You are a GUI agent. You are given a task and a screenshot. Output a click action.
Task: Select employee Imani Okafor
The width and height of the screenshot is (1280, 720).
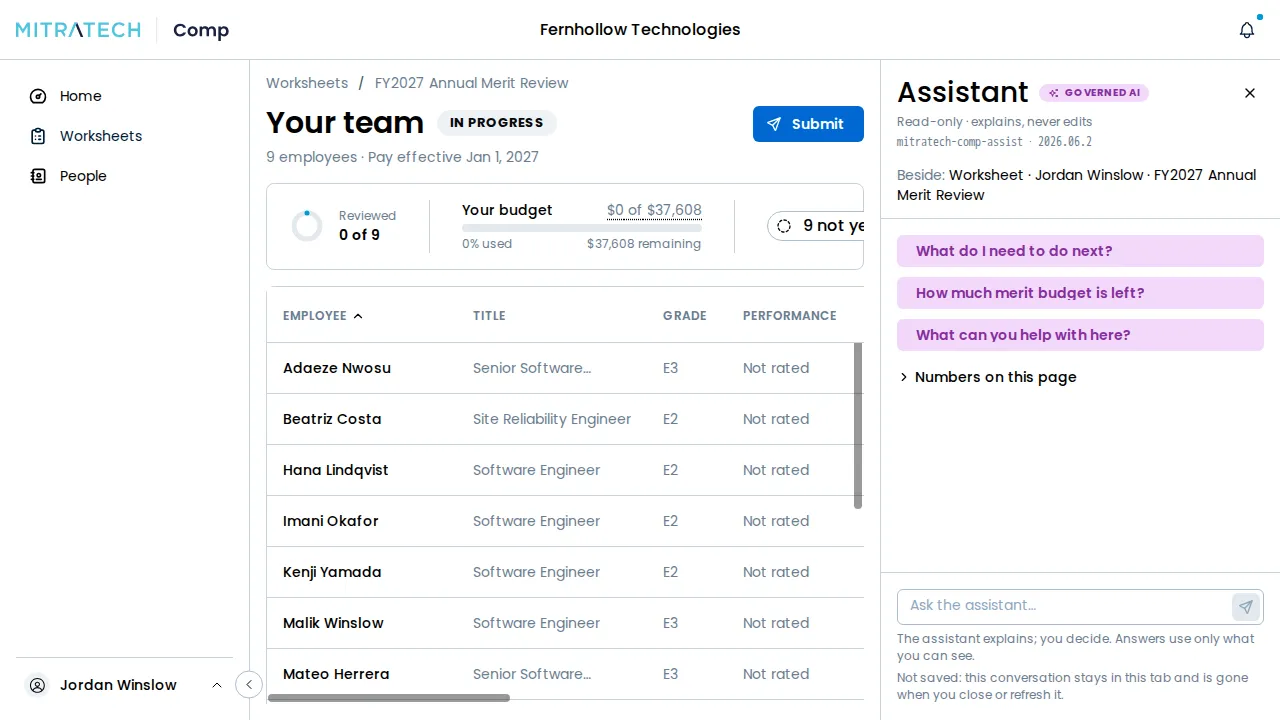331,521
